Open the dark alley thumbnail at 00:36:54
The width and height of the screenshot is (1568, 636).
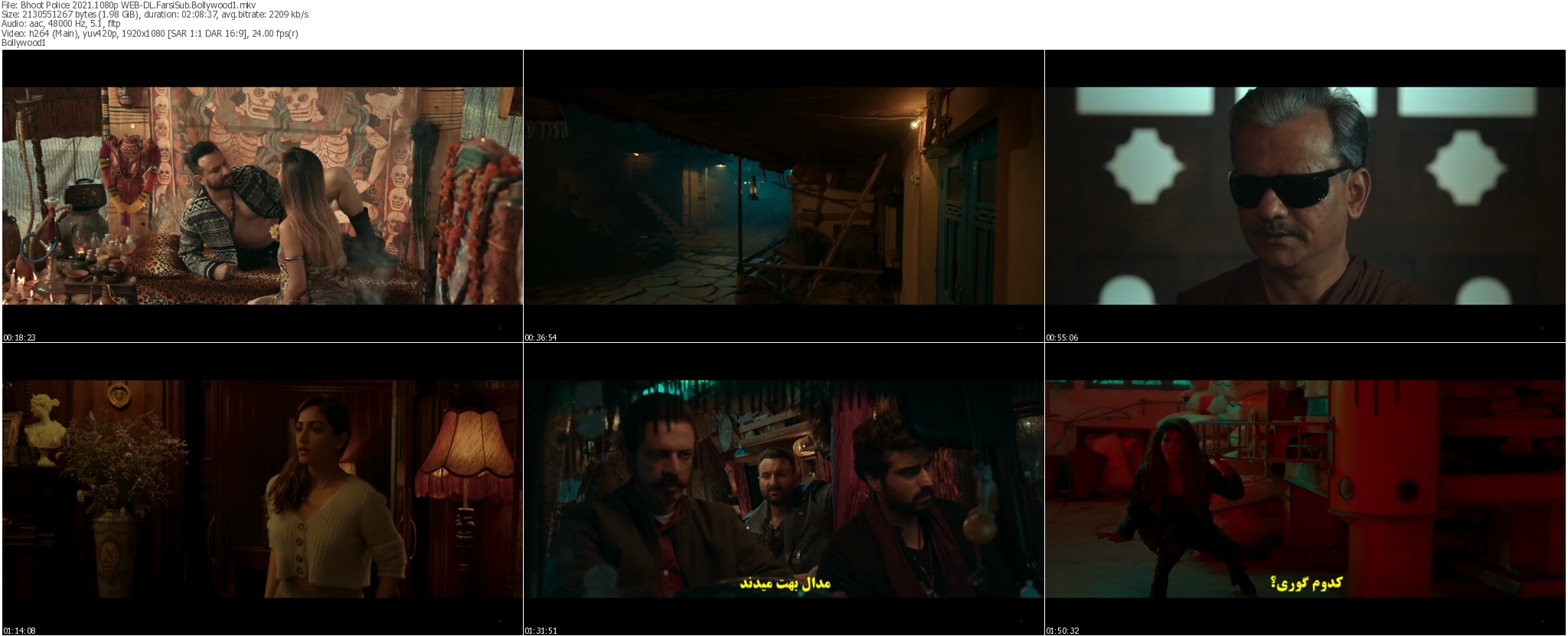(784, 196)
